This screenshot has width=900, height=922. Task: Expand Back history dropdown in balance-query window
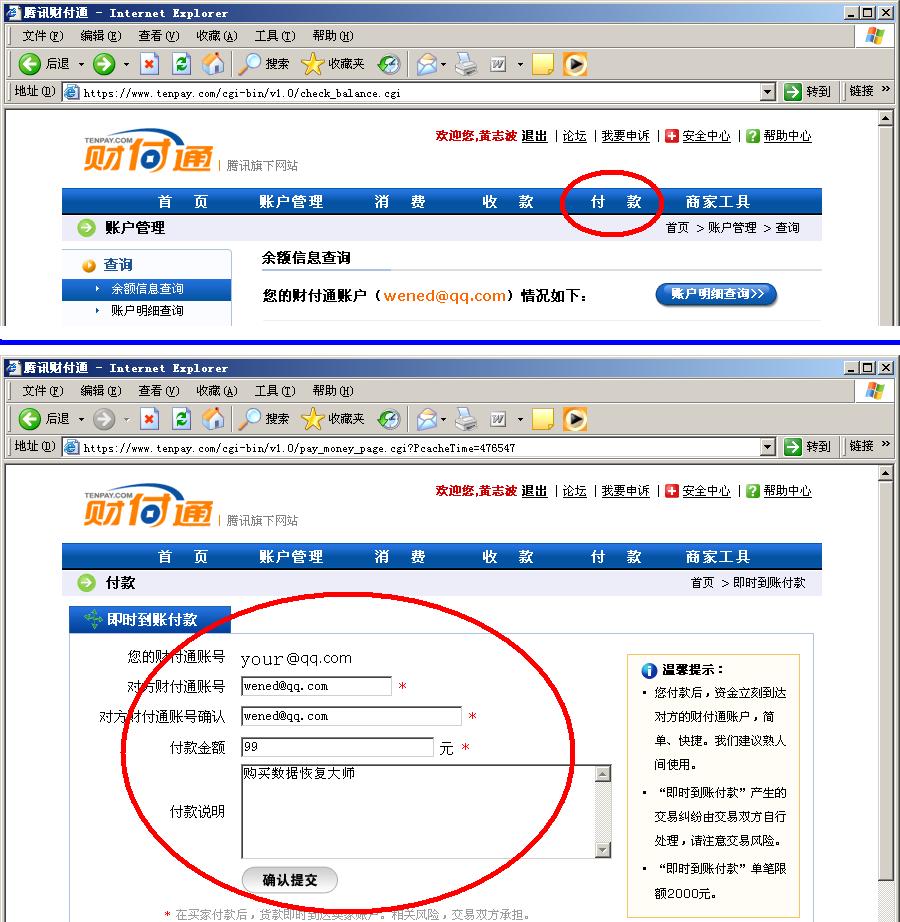pos(81,64)
